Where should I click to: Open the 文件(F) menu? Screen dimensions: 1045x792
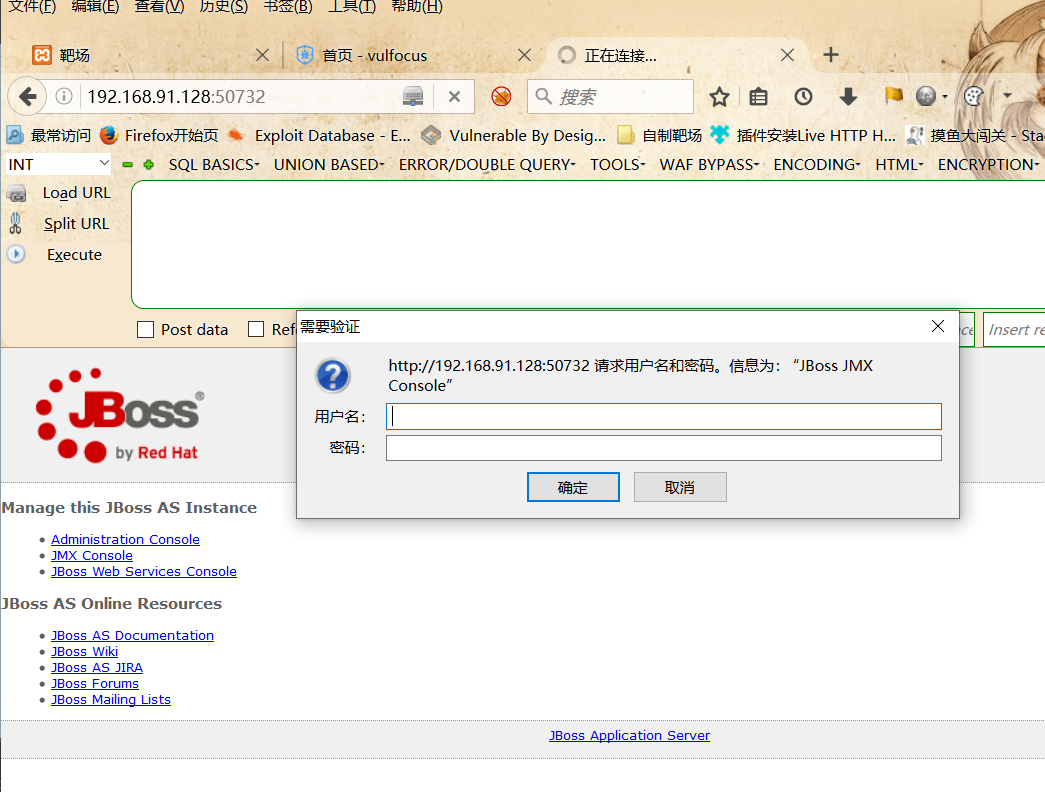[x=32, y=7]
